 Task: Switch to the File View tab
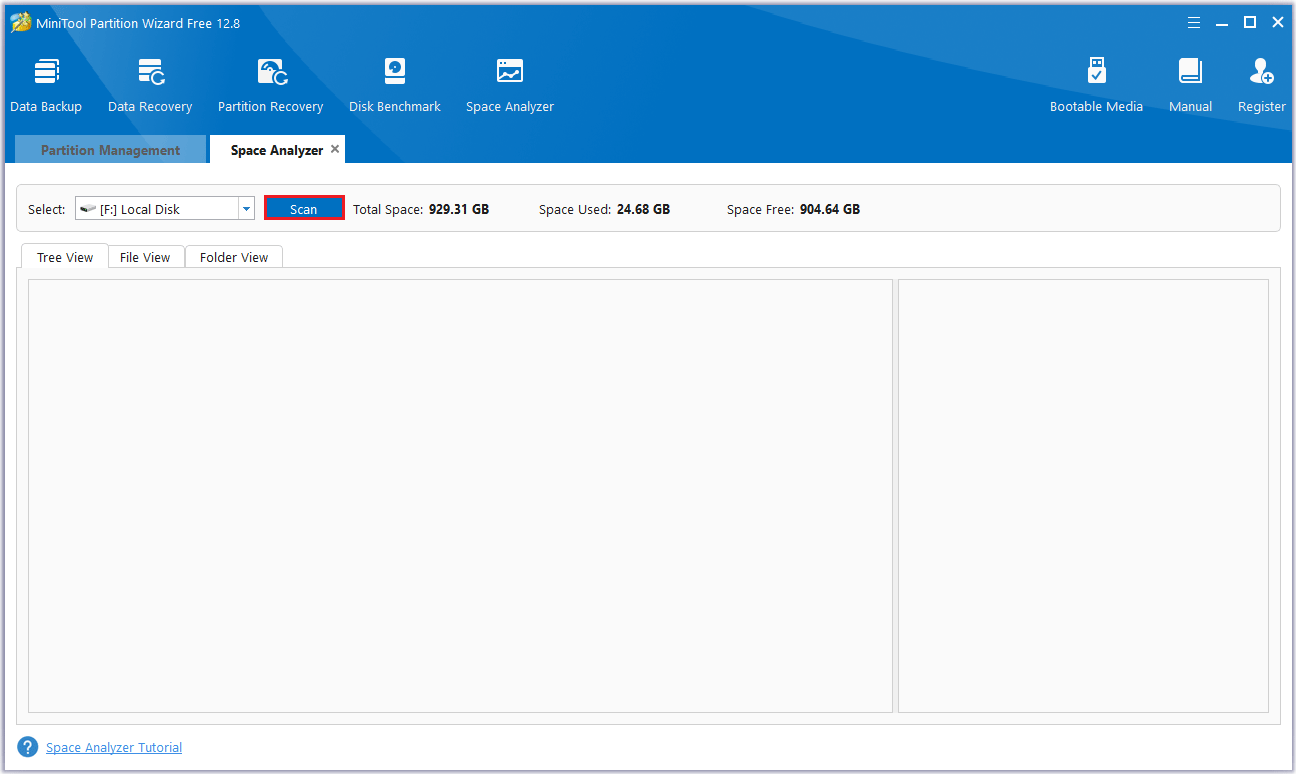click(145, 257)
